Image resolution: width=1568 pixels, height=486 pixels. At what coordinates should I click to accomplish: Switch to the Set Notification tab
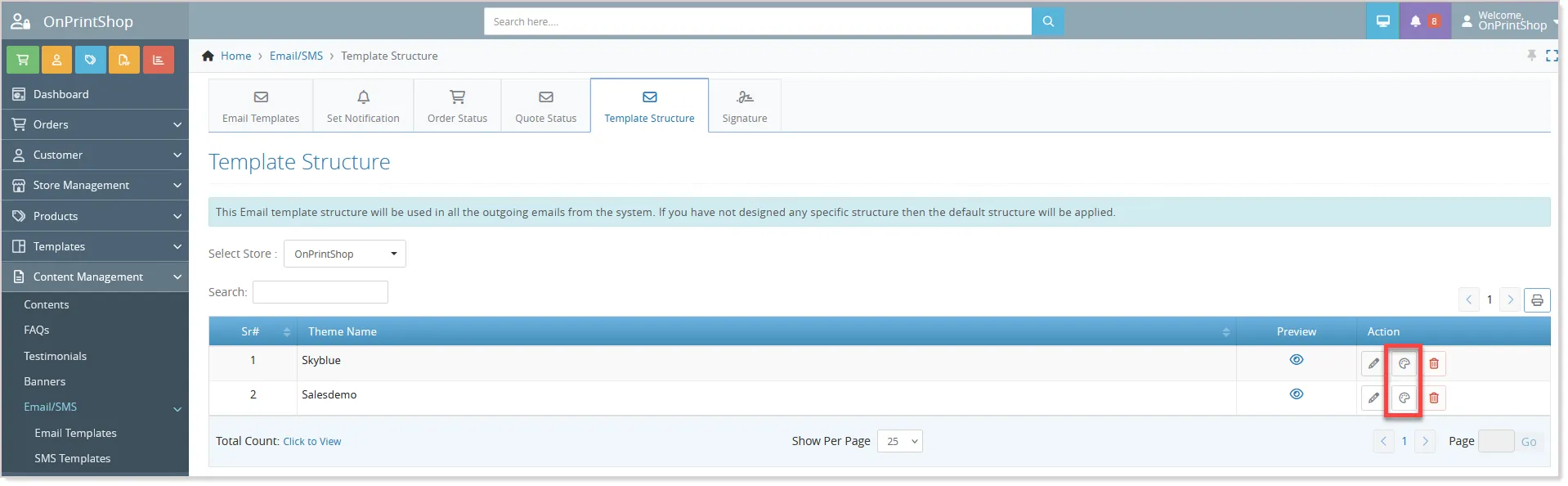[x=363, y=106]
